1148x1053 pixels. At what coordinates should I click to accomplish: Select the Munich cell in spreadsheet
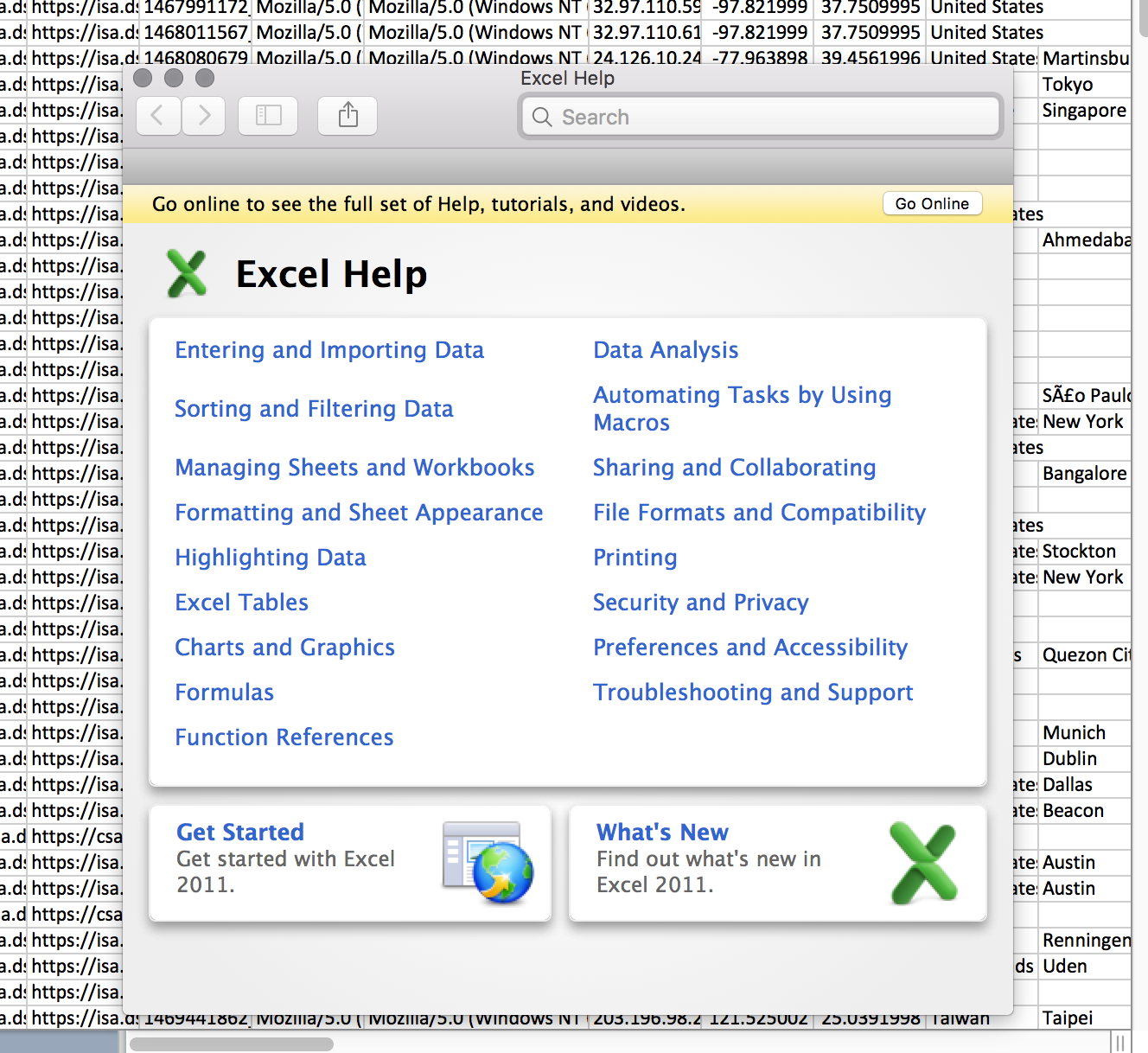1084,733
